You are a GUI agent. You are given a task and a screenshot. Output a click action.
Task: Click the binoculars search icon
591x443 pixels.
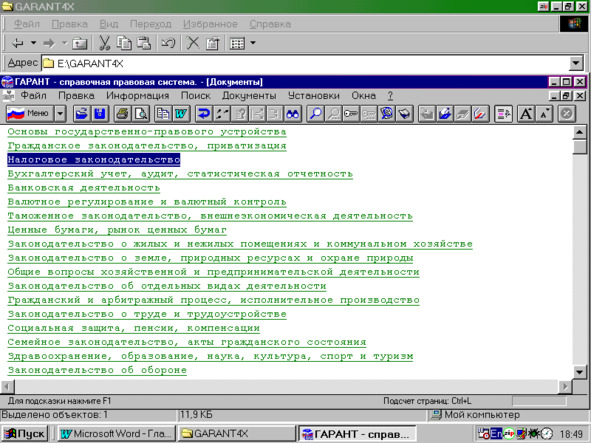[x=292, y=113]
